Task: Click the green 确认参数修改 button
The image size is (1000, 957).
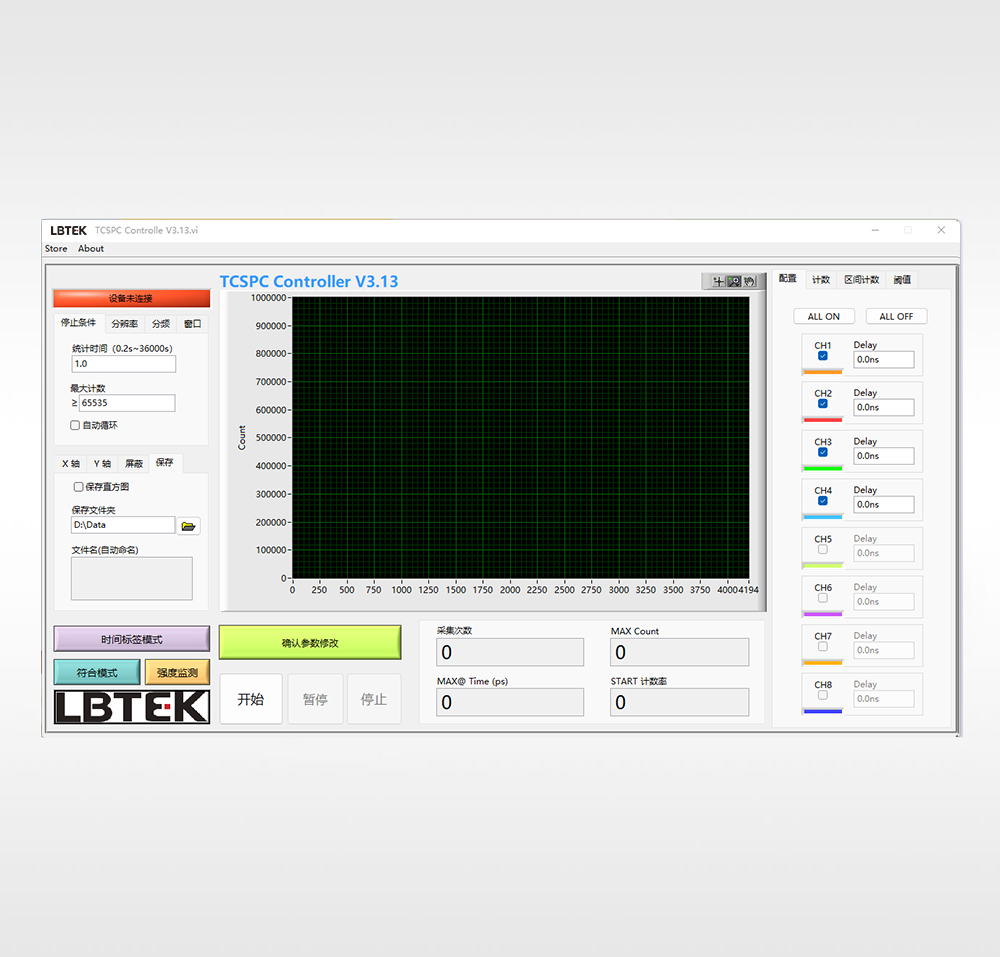Action: click(x=310, y=643)
